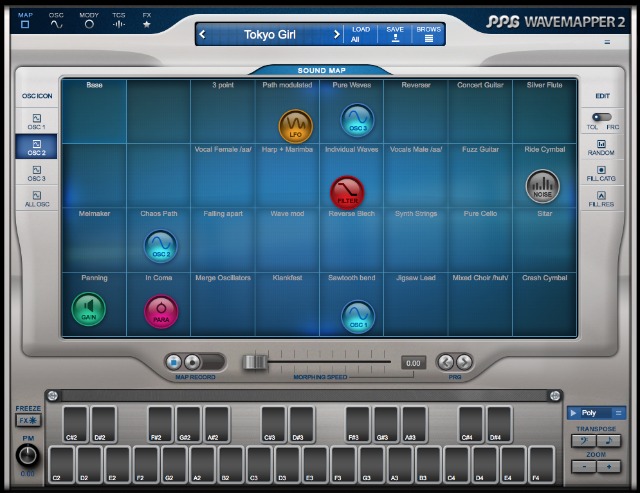Select ALL OSC icon mode

pos(36,199)
